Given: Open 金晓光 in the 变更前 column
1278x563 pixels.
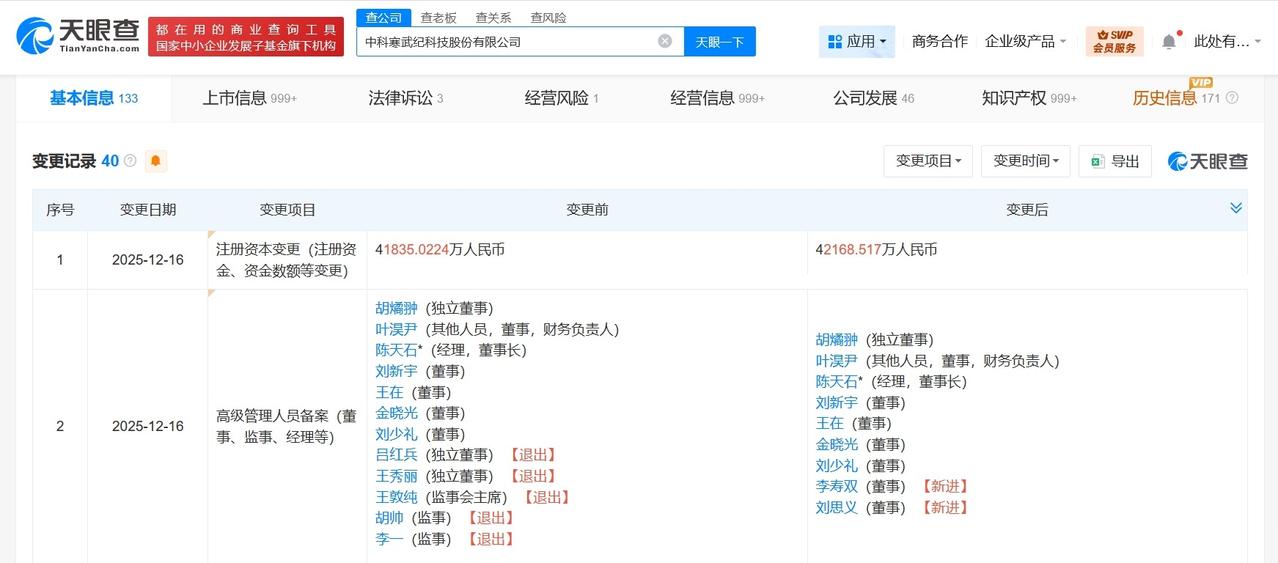Looking at the screenshot, I should coord(397,413).
